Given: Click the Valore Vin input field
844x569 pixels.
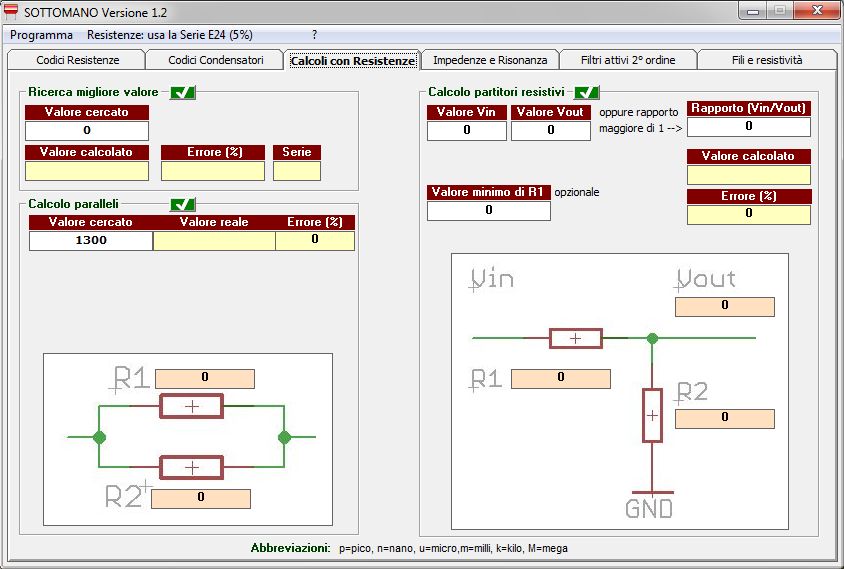Looking at the screenshot, I should pos(466,130).
